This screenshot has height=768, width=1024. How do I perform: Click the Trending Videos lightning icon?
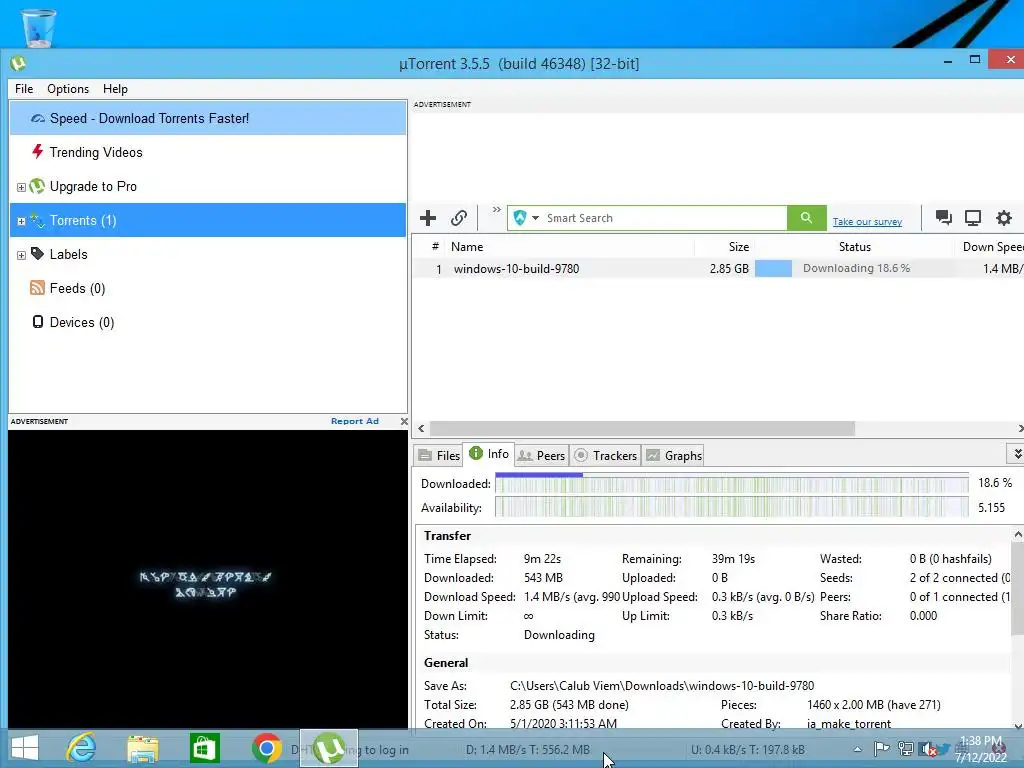point(37,152)
